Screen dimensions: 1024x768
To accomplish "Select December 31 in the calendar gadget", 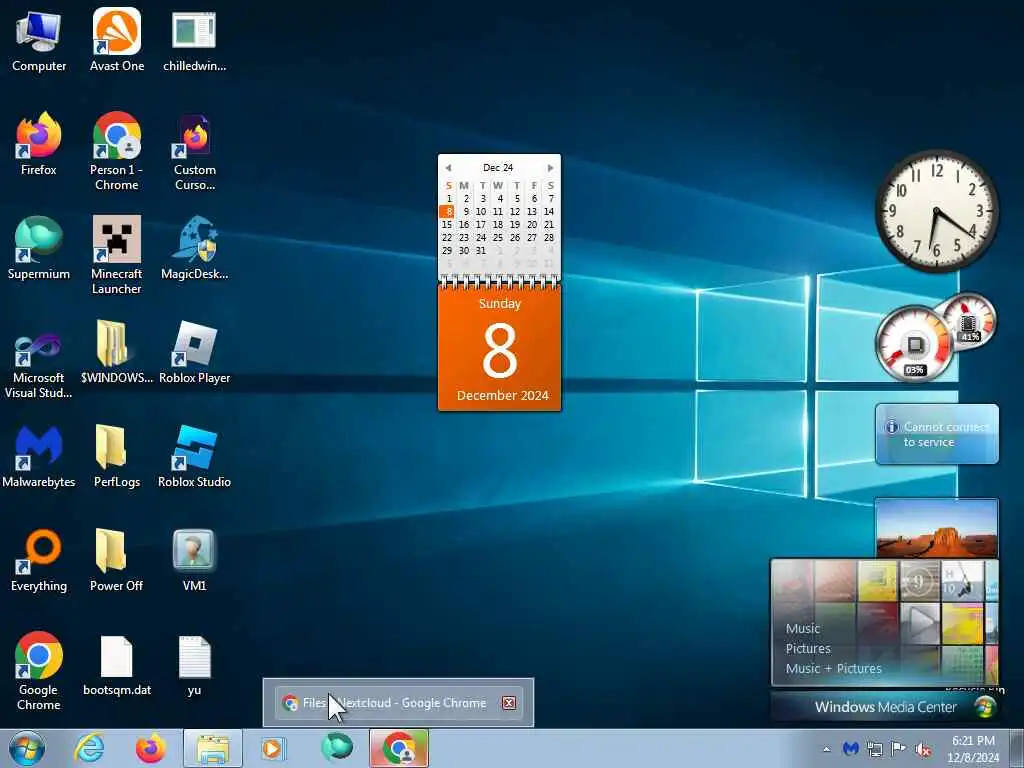I will click(481, 251).
